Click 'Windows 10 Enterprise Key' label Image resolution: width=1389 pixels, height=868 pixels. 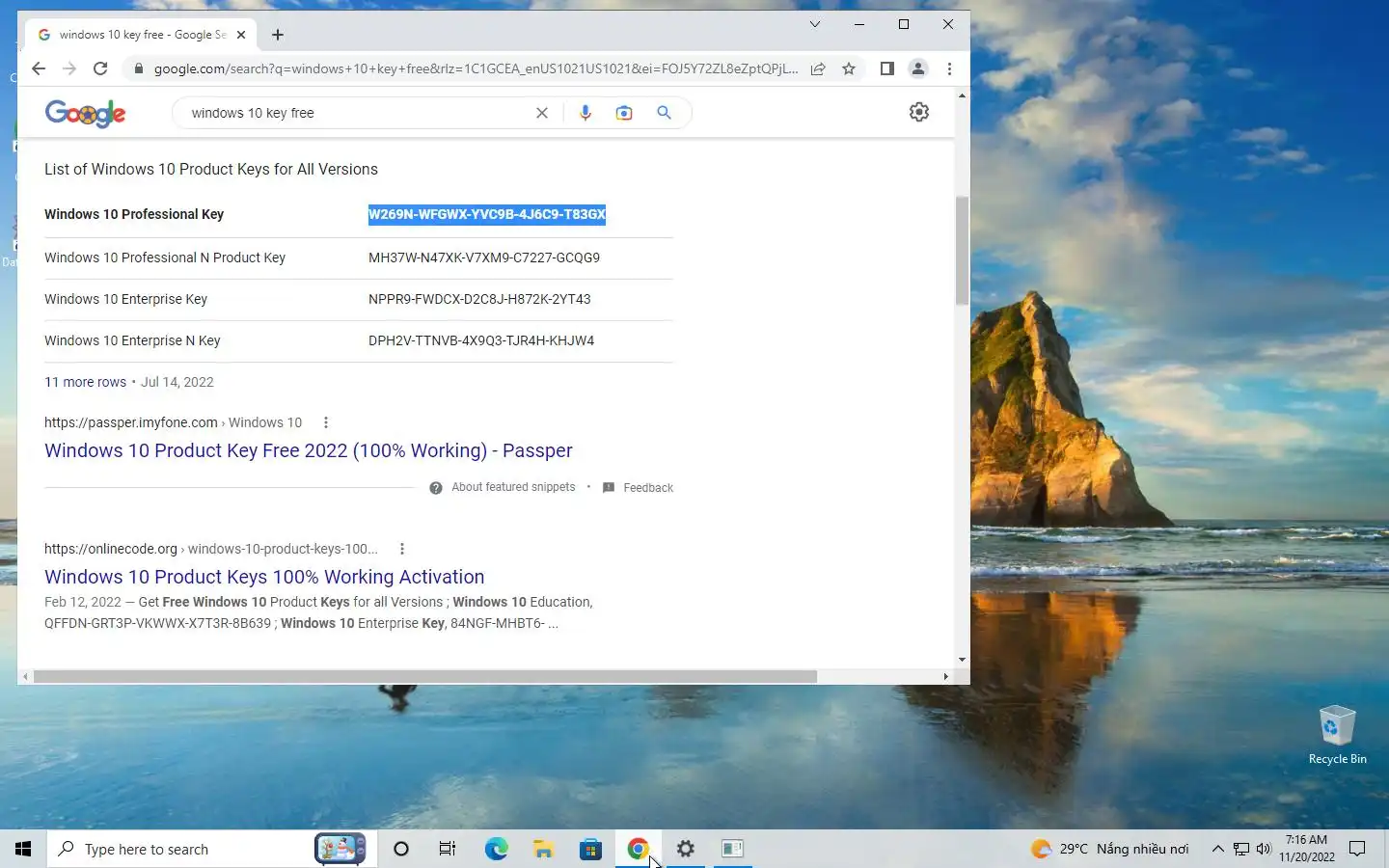[125, 299]
